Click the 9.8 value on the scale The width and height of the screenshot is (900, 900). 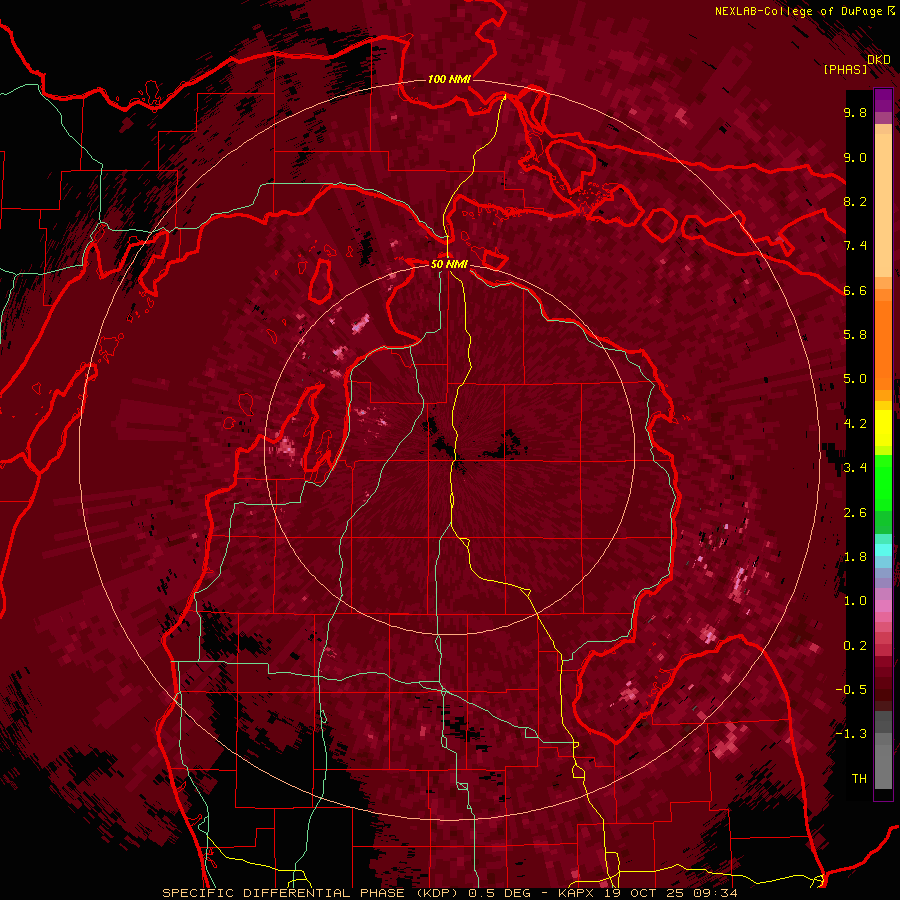(x=855, y=112)
